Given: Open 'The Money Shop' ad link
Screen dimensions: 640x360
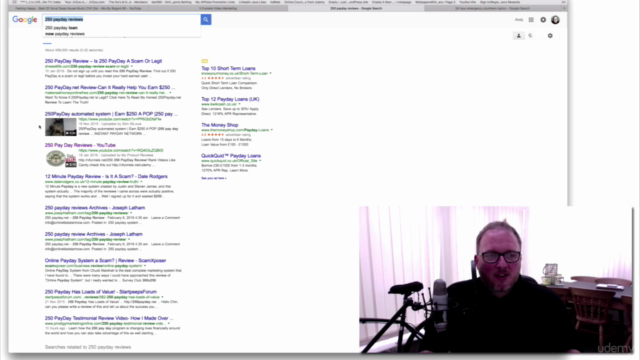Looking at the screenshot, I should click(220, 125).
